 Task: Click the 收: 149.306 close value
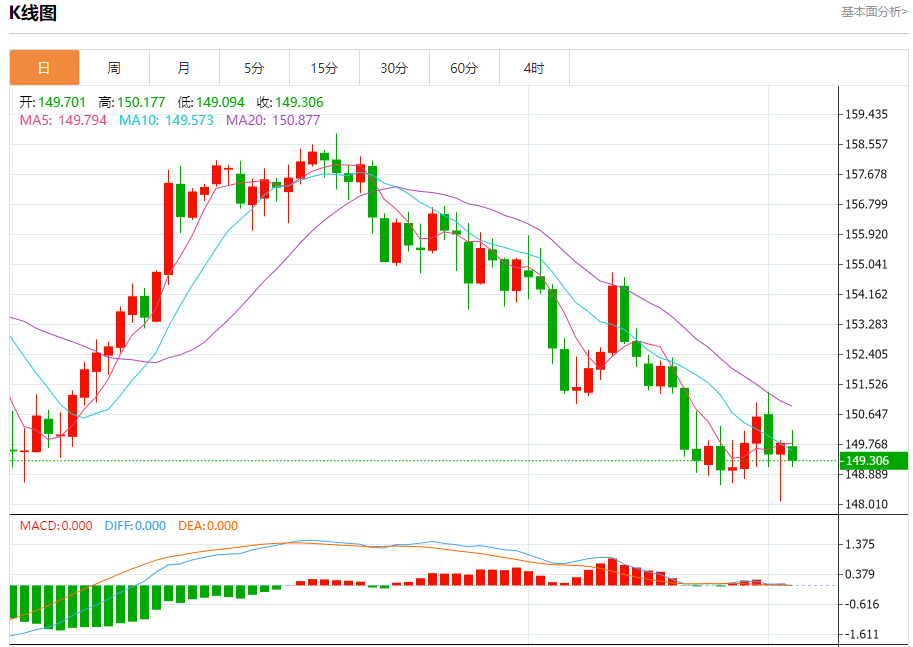[290, 102]
